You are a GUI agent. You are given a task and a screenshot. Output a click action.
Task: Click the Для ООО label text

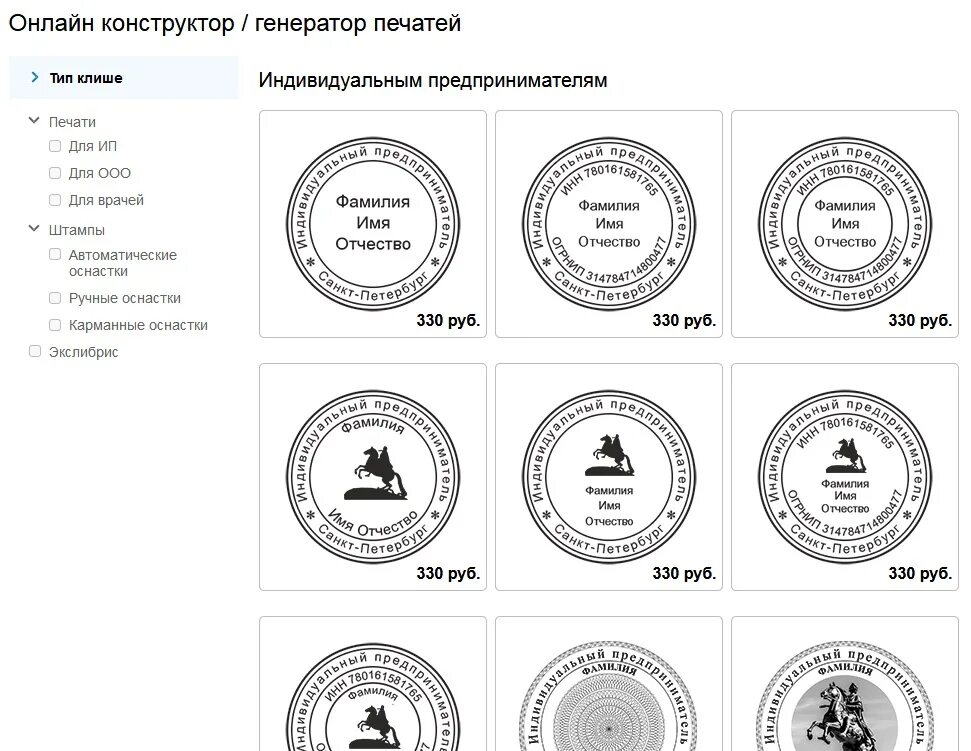click(x=100, y=173)
